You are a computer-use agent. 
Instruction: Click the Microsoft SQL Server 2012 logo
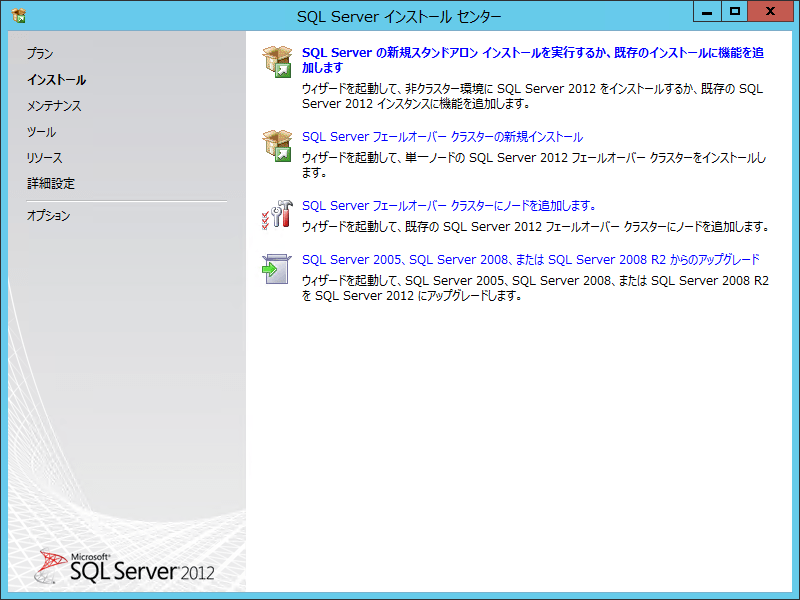(124, 567)
